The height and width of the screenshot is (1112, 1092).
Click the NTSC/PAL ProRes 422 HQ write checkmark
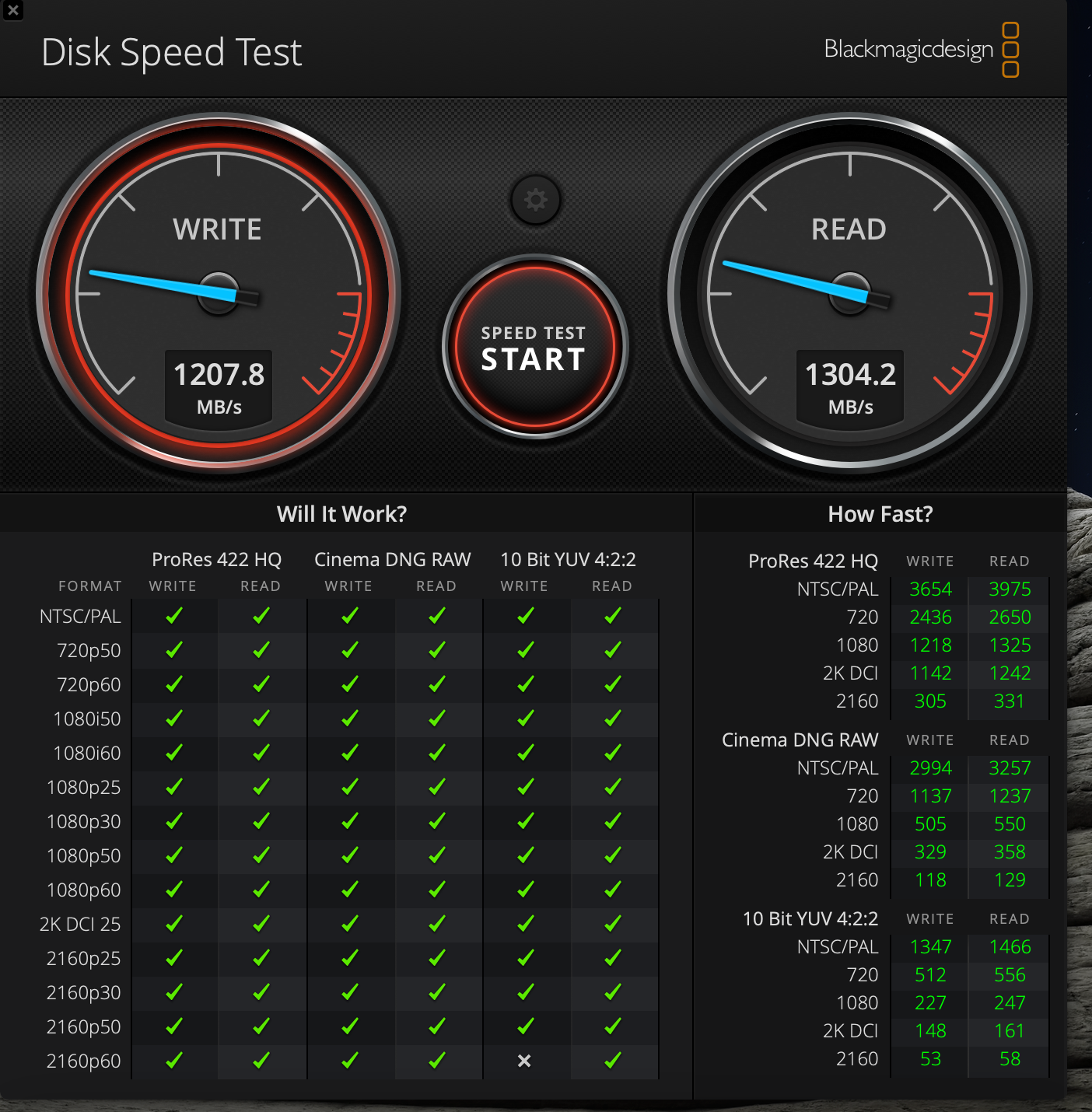click(x=174, y=616)
